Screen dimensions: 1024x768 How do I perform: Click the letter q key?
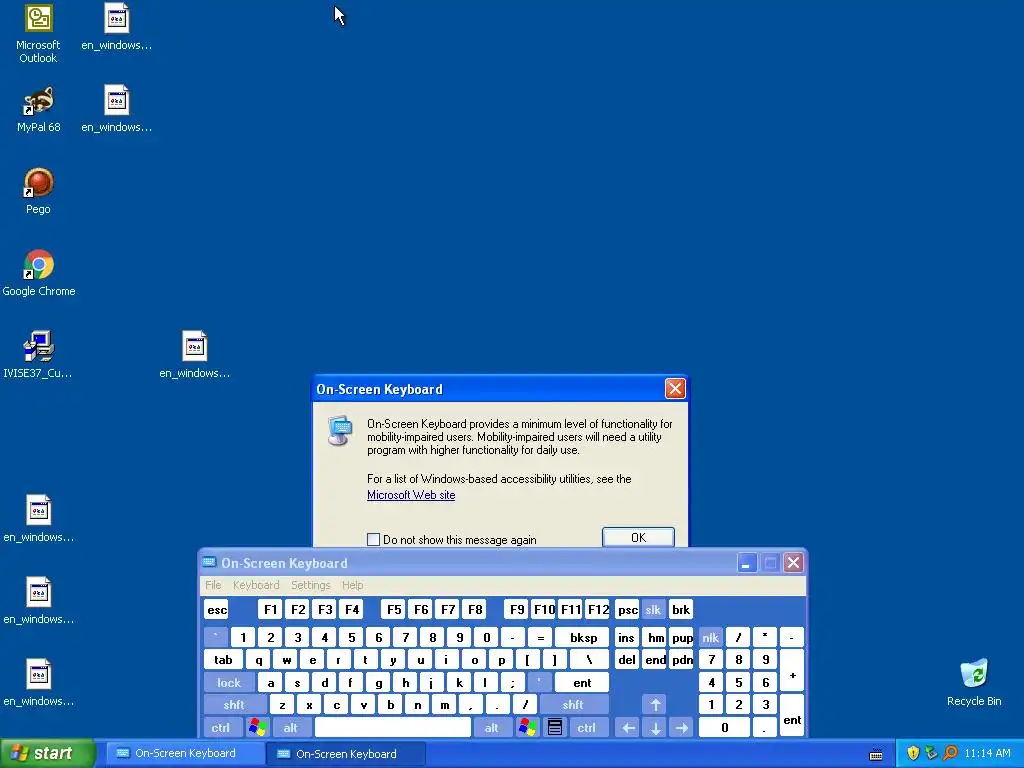pos(259,660)
